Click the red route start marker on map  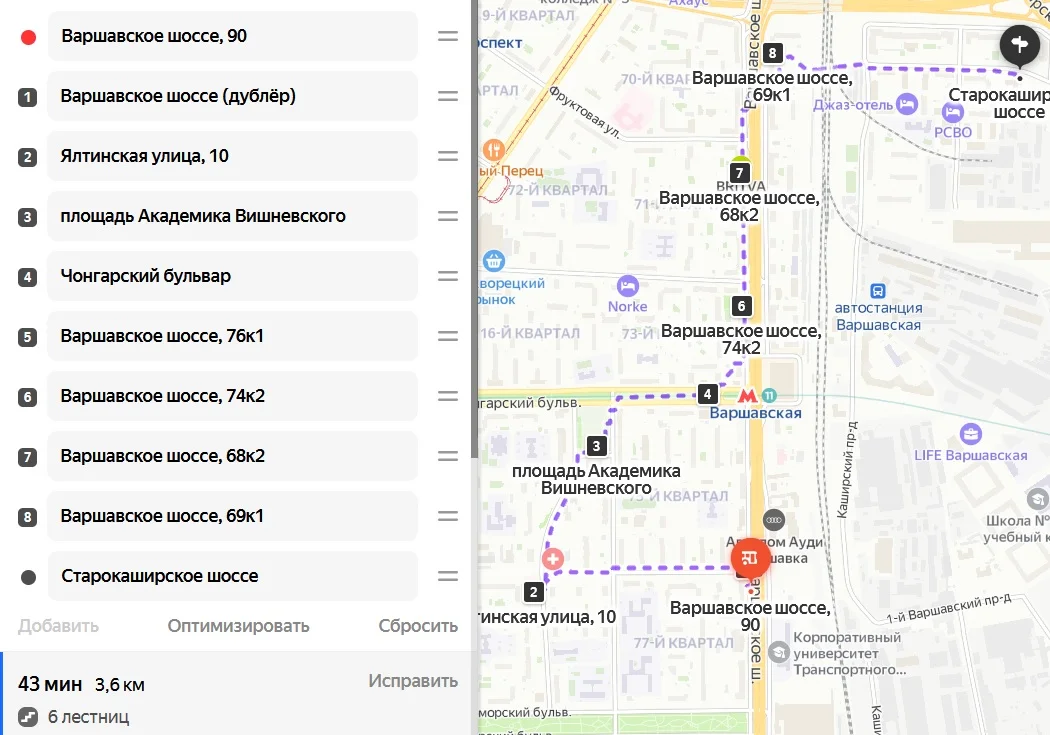tap(750, 558)
